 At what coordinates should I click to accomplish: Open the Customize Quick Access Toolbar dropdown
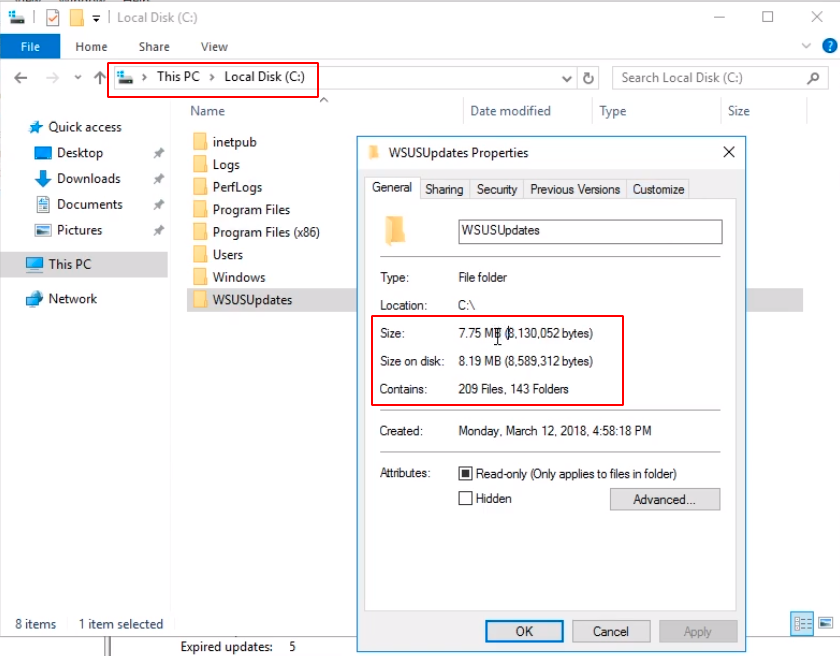[x=96, y=18]
